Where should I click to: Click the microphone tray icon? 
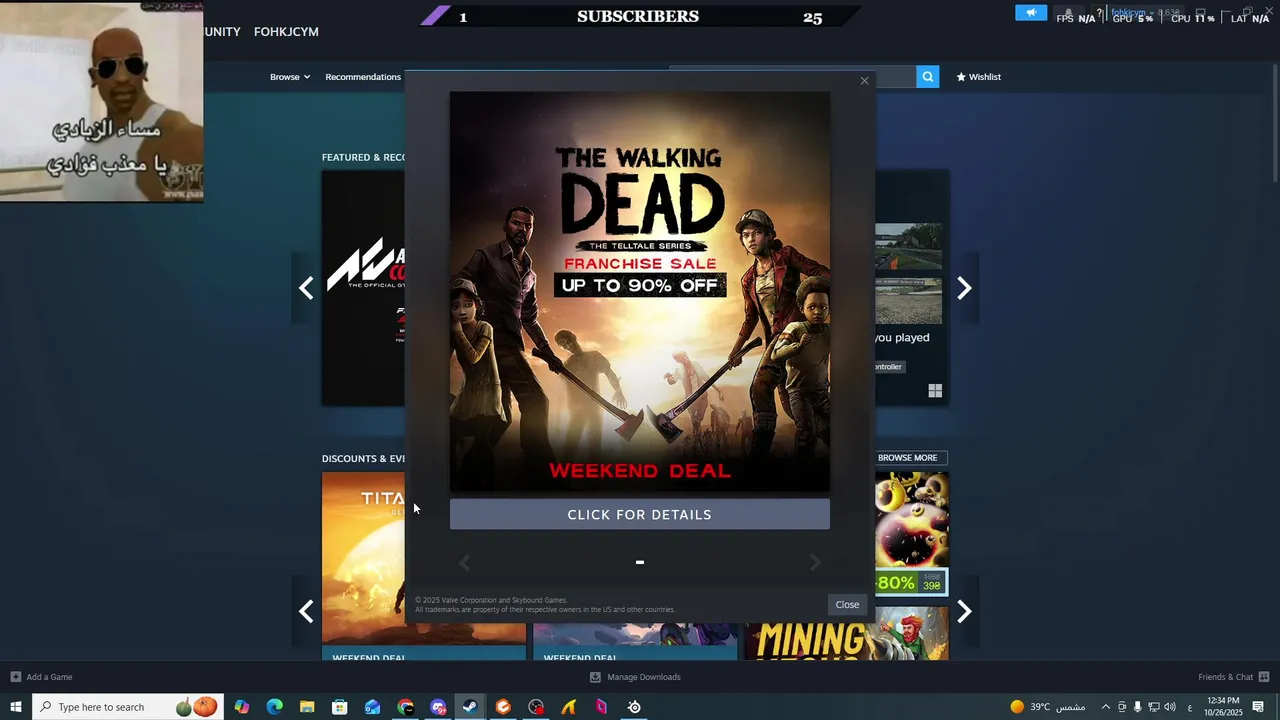click(1137, 707)
